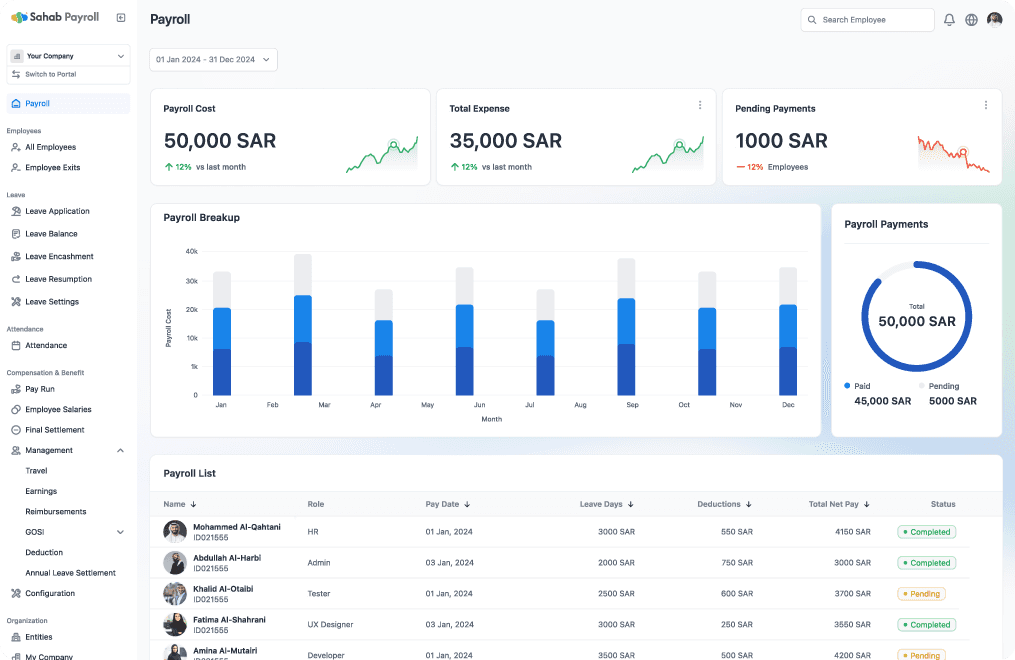Click the Your Company logo icon

[17, 56]
